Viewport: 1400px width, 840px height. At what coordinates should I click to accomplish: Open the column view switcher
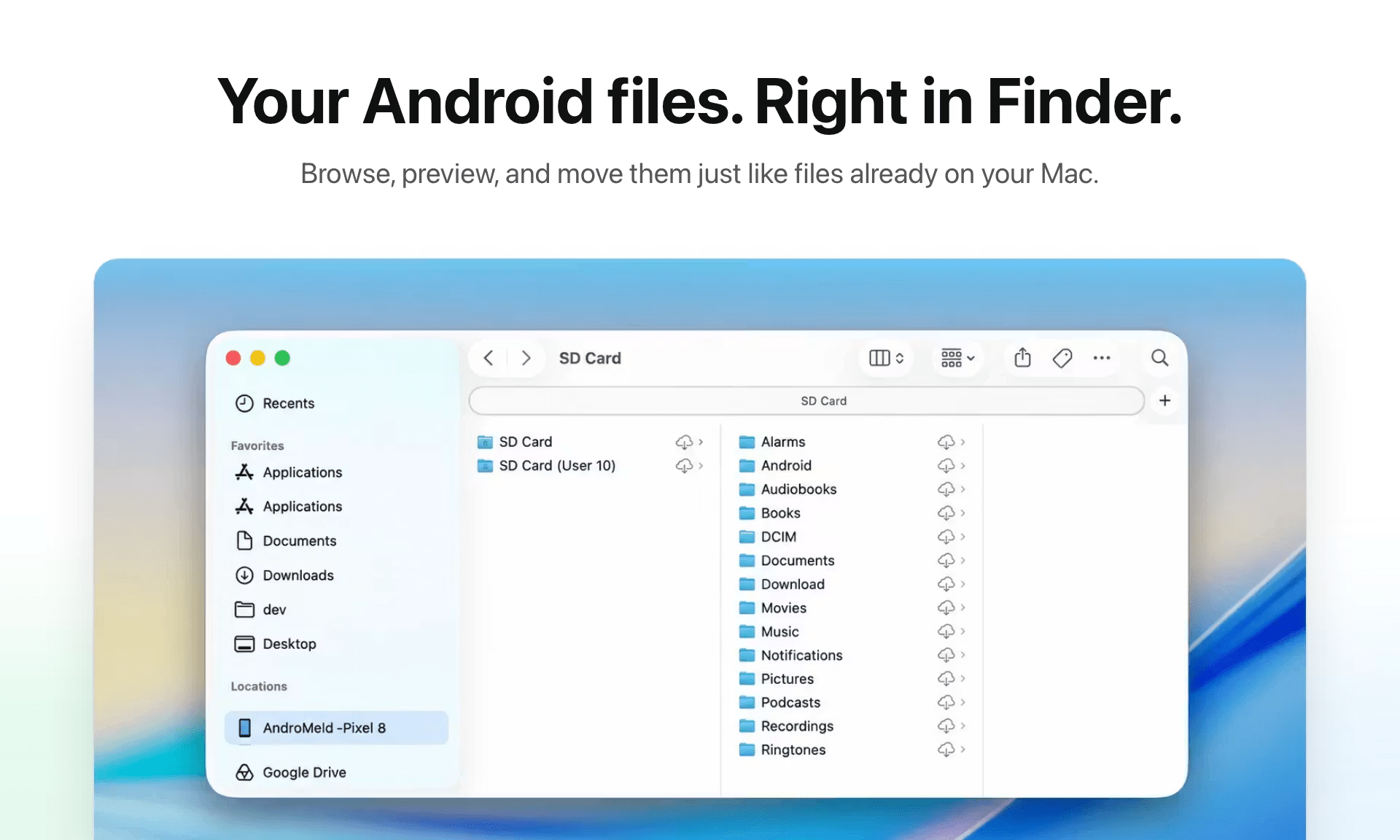tap(887, 358)
